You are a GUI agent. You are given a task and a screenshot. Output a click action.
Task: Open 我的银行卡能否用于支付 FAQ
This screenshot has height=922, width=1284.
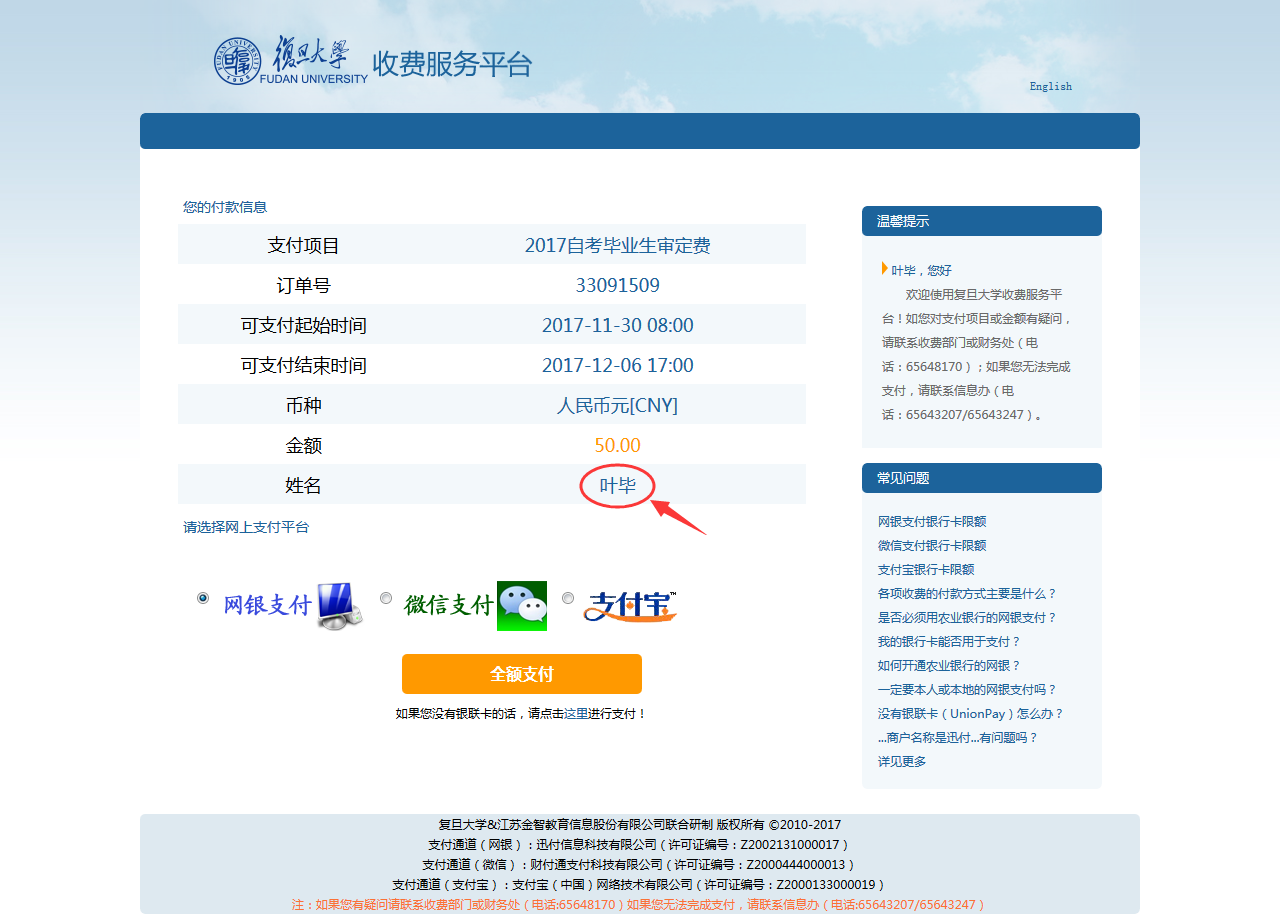(x=948, y=642)
